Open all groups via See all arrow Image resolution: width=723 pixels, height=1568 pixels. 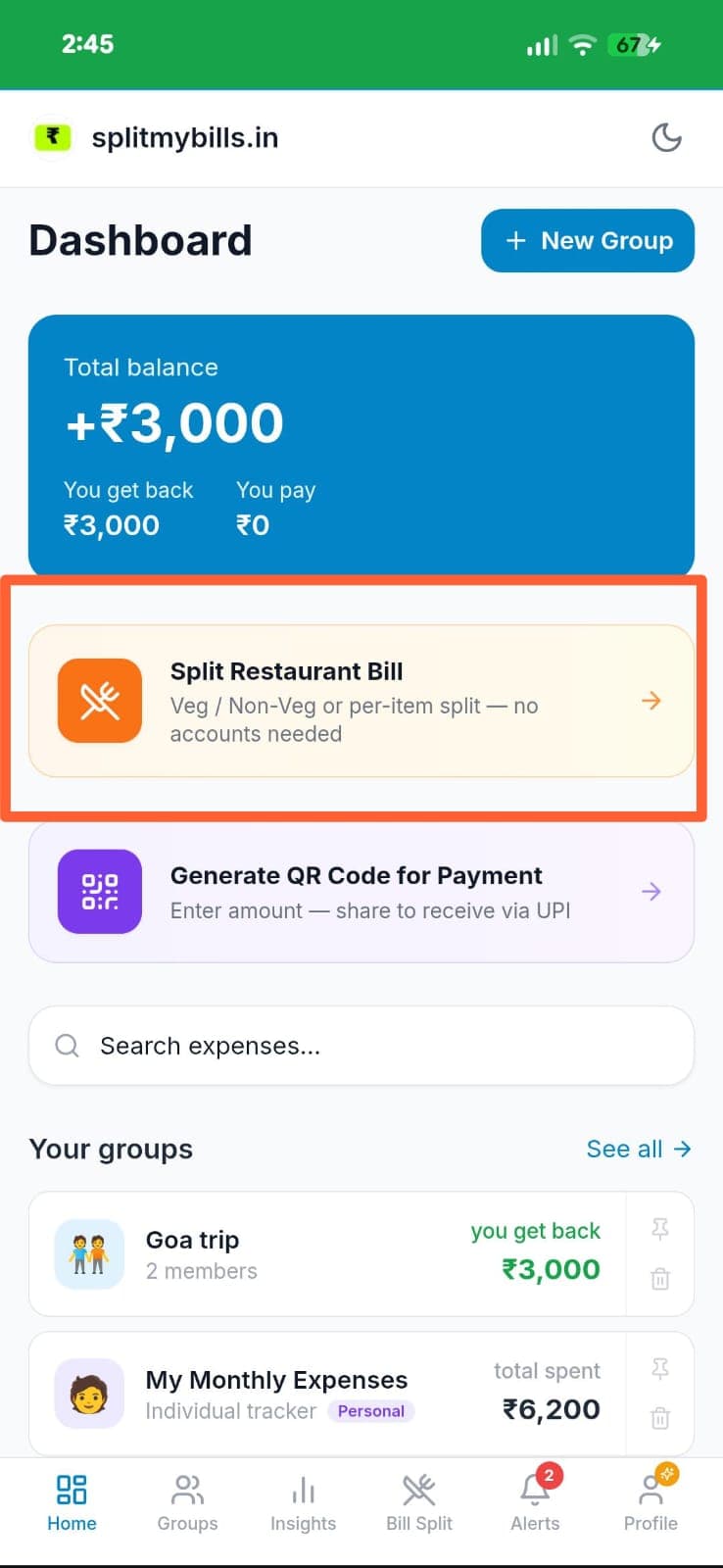[x=640, y=1149]
